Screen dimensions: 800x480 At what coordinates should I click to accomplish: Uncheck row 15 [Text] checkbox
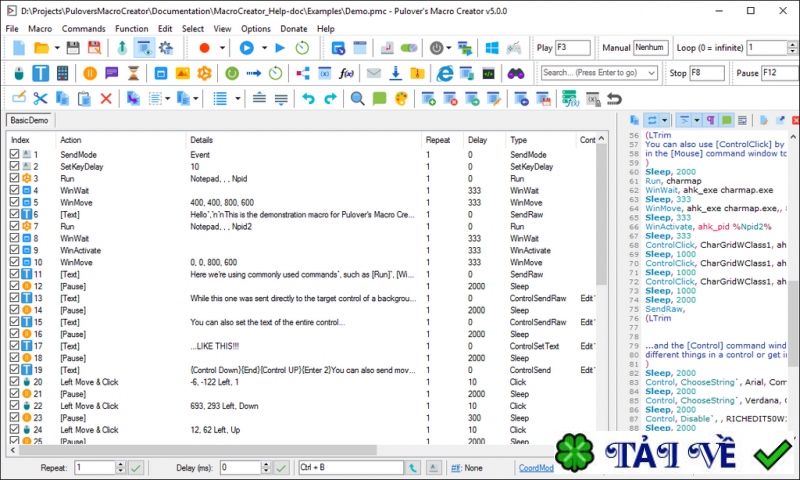14,322
